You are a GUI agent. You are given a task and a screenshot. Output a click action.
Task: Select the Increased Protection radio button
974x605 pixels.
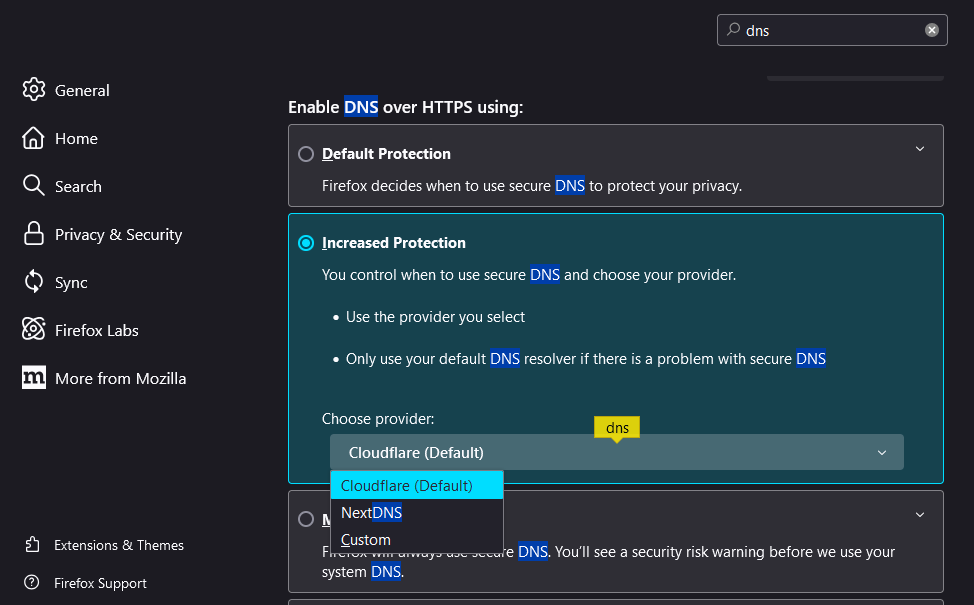coord(306,243)
